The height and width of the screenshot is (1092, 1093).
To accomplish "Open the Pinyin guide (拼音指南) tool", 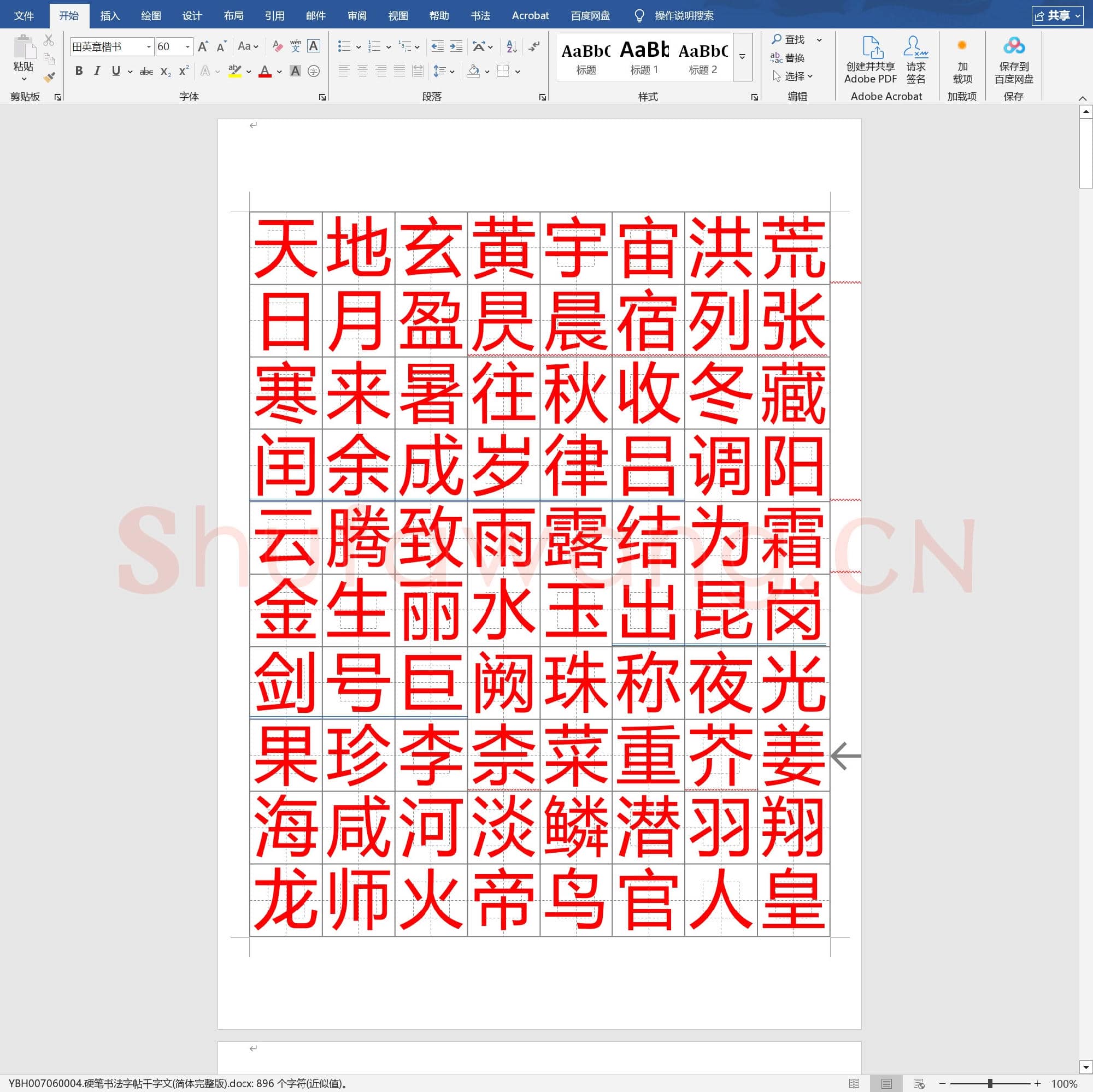I will coord(294,46).
